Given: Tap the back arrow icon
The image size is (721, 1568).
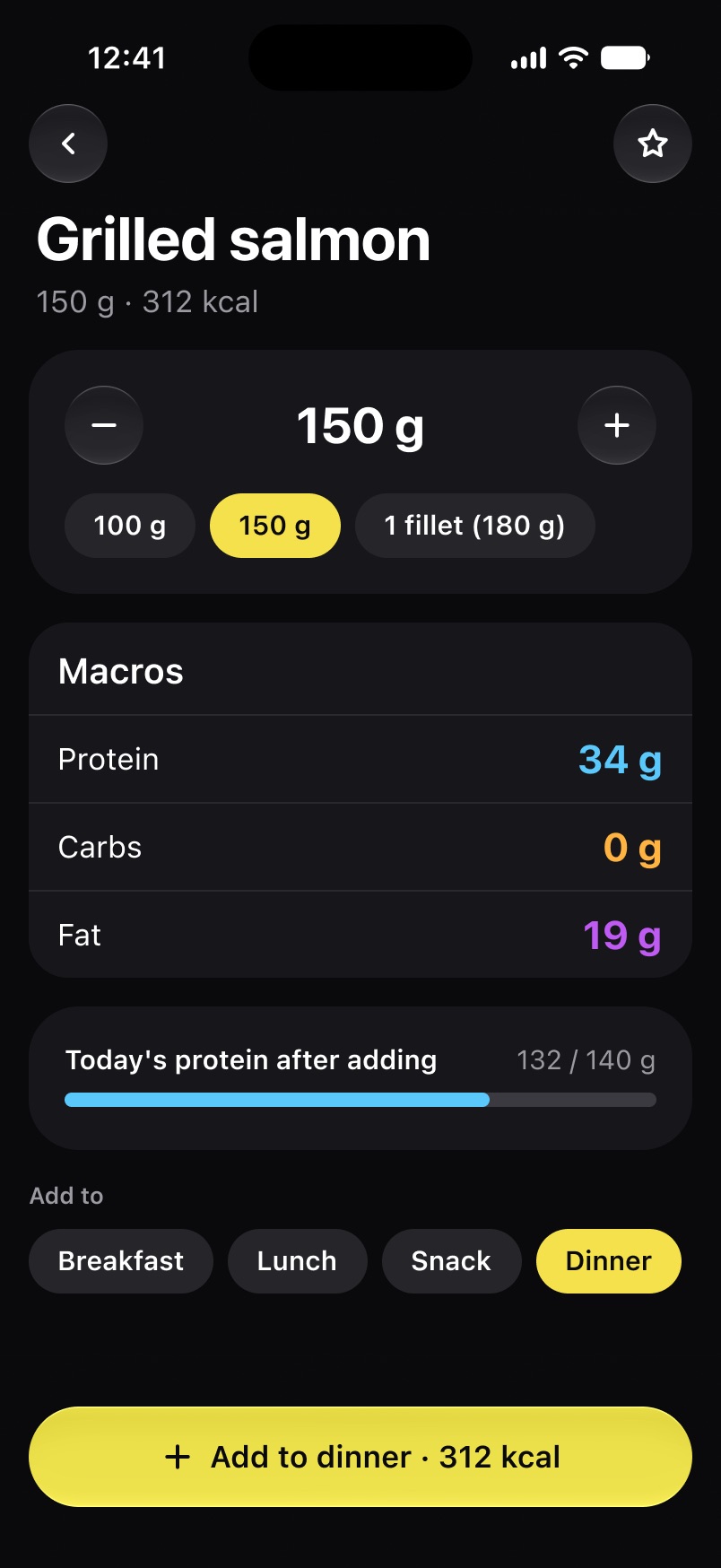Looking at the screenshot, I should 68,144.
